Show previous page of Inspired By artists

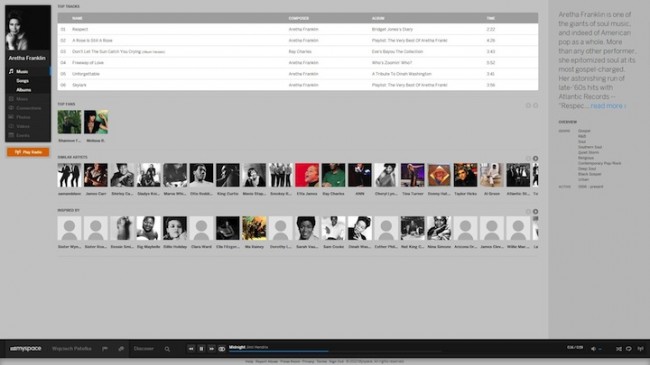(x=528, y=212)
